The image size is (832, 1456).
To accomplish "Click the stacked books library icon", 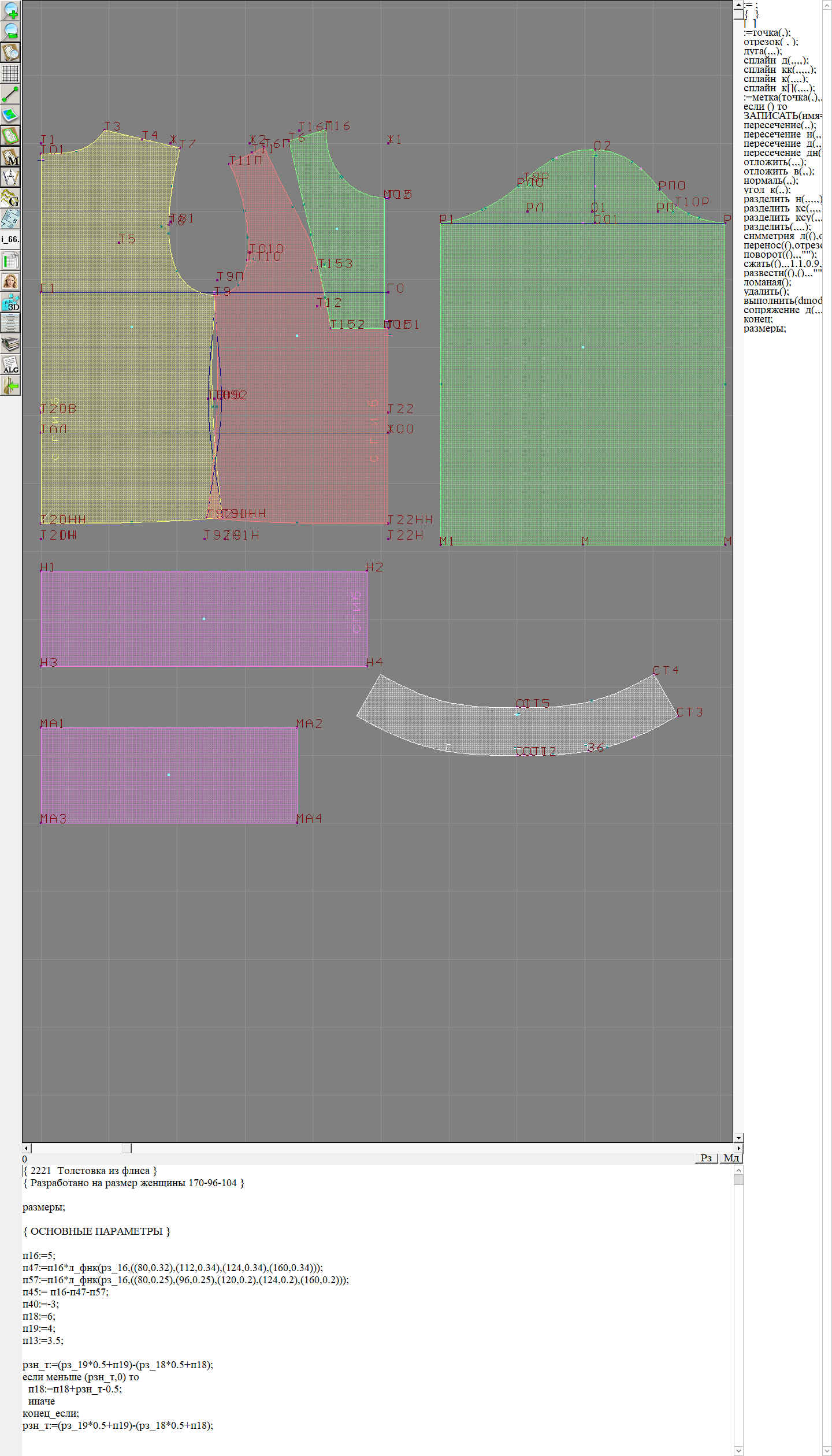I will pyautogui.click(x=10, y=344).
